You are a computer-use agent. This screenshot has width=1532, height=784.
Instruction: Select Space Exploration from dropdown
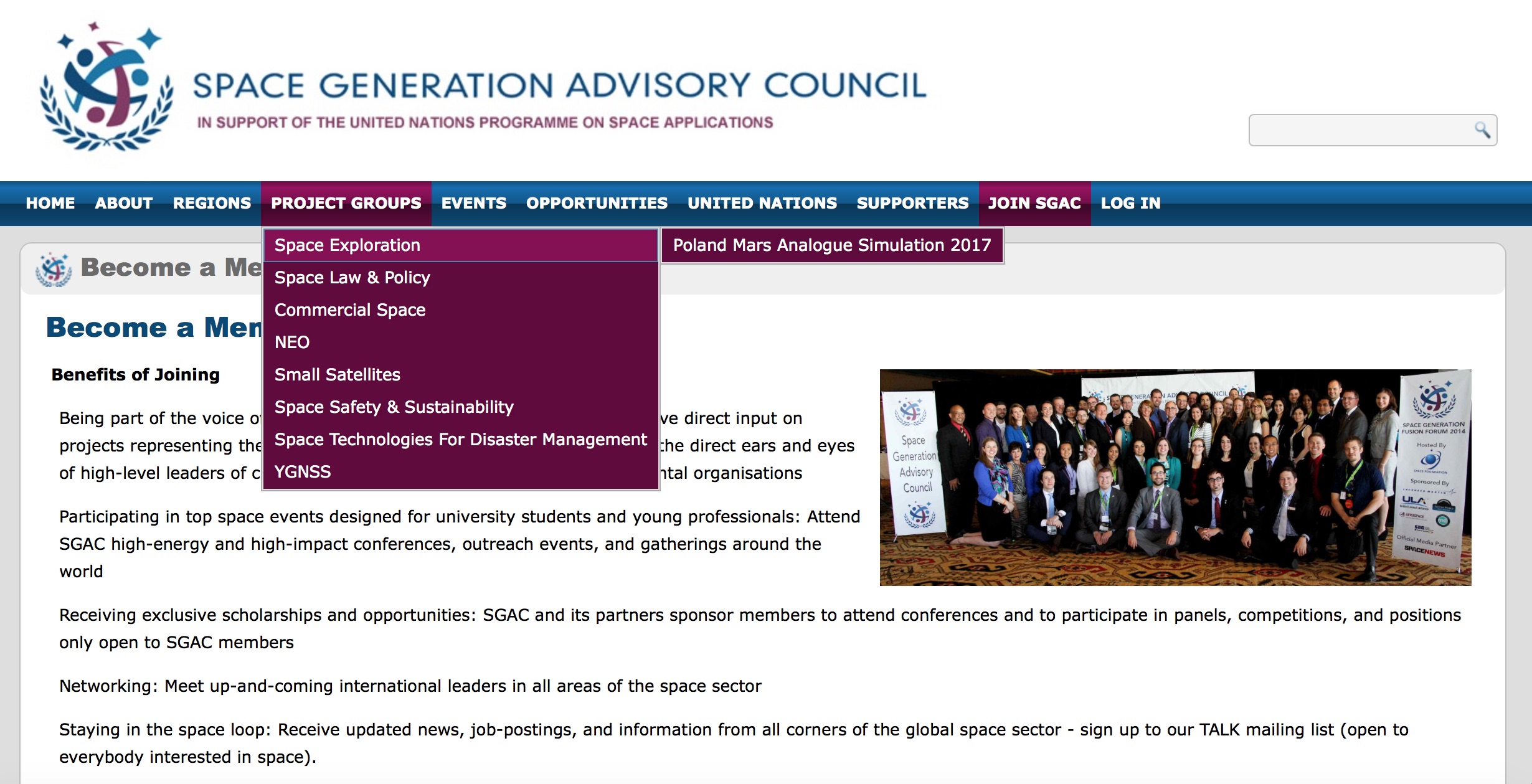[461, 245]
